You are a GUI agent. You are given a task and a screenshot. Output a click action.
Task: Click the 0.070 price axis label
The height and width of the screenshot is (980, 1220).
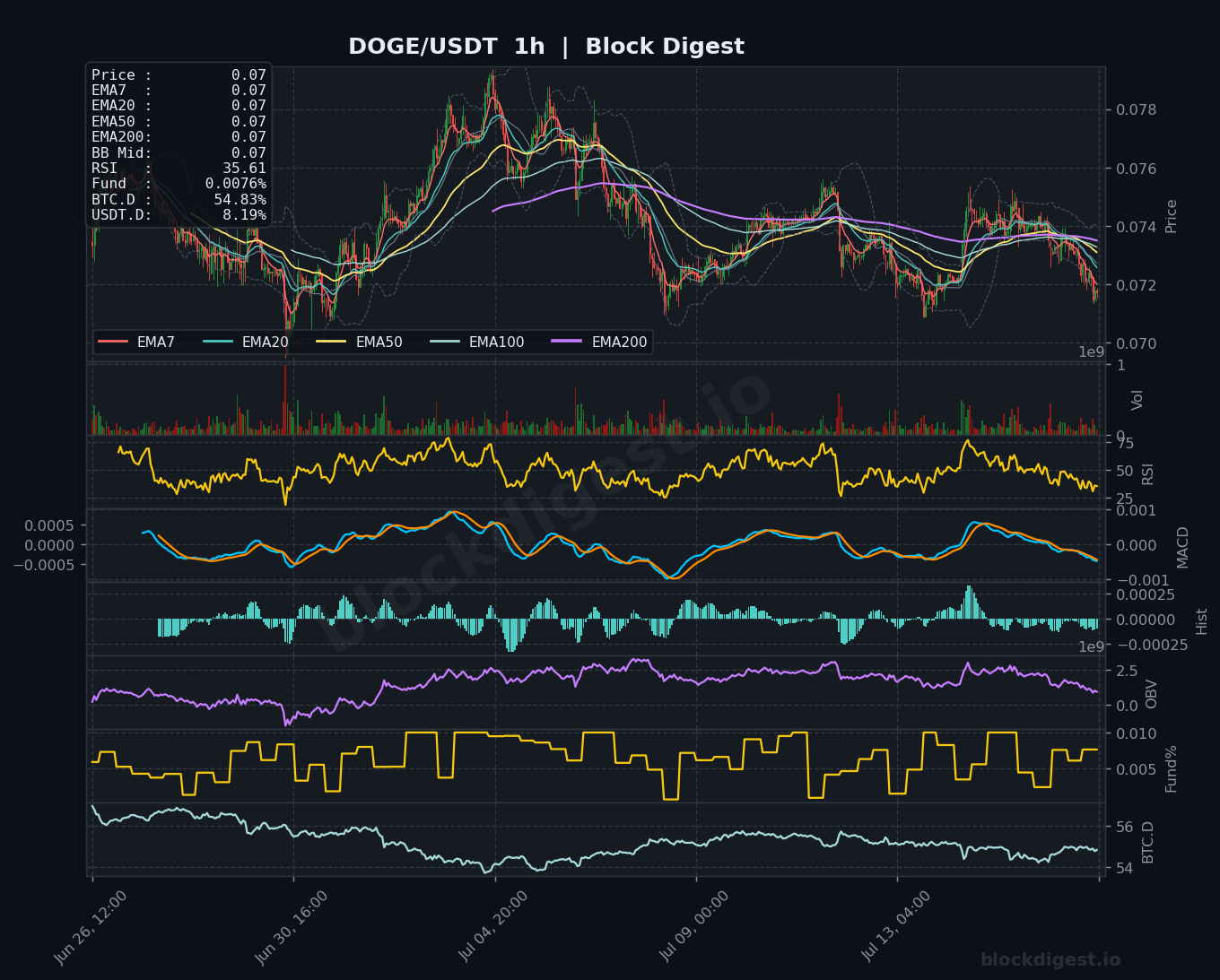(x=1136, y=343)
